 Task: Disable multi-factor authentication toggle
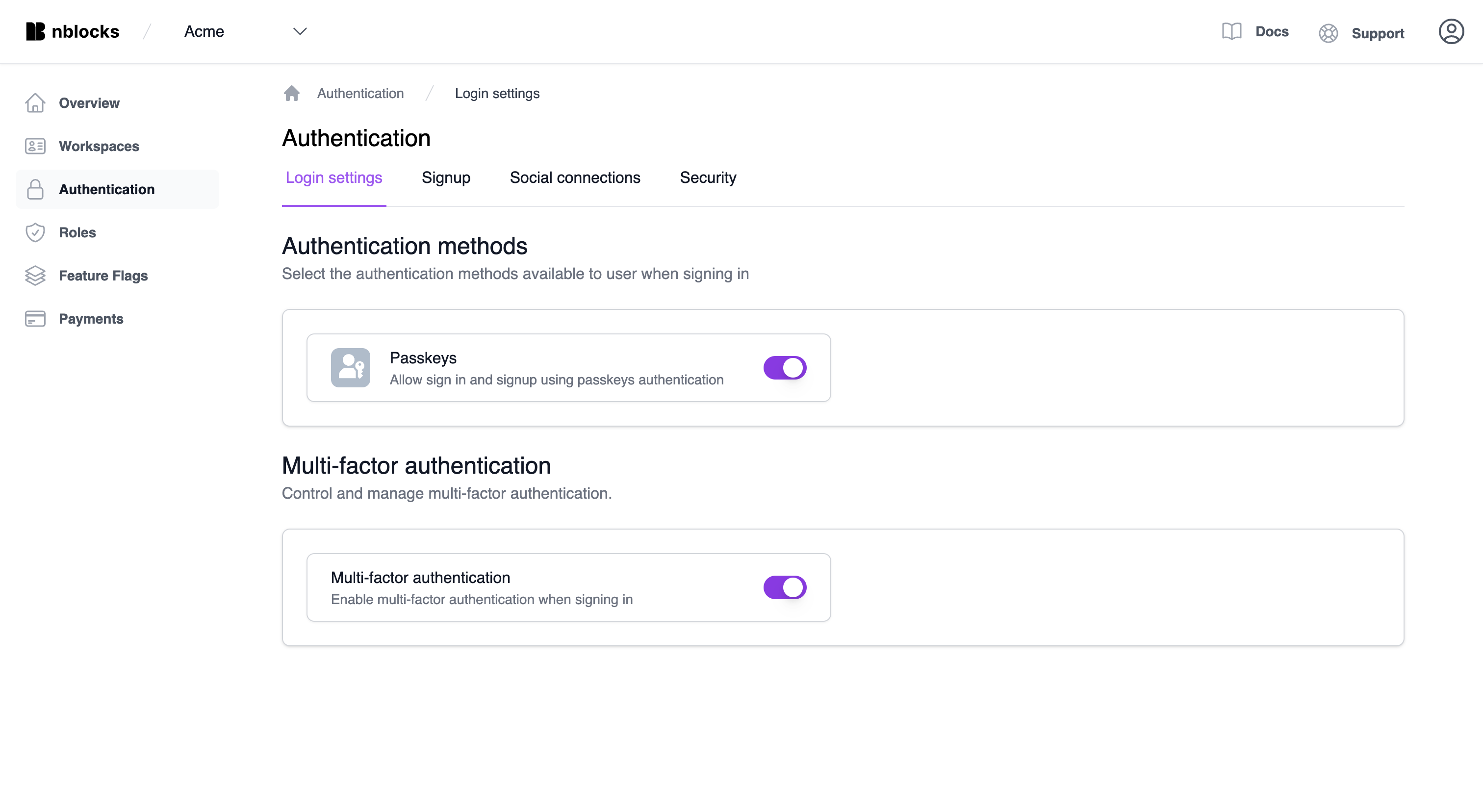click(785, 587)
